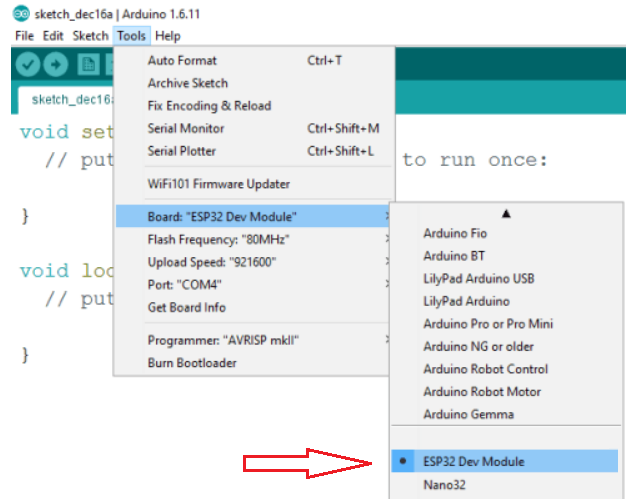Select the sketch_dec16a editor tab

[67, 99]
